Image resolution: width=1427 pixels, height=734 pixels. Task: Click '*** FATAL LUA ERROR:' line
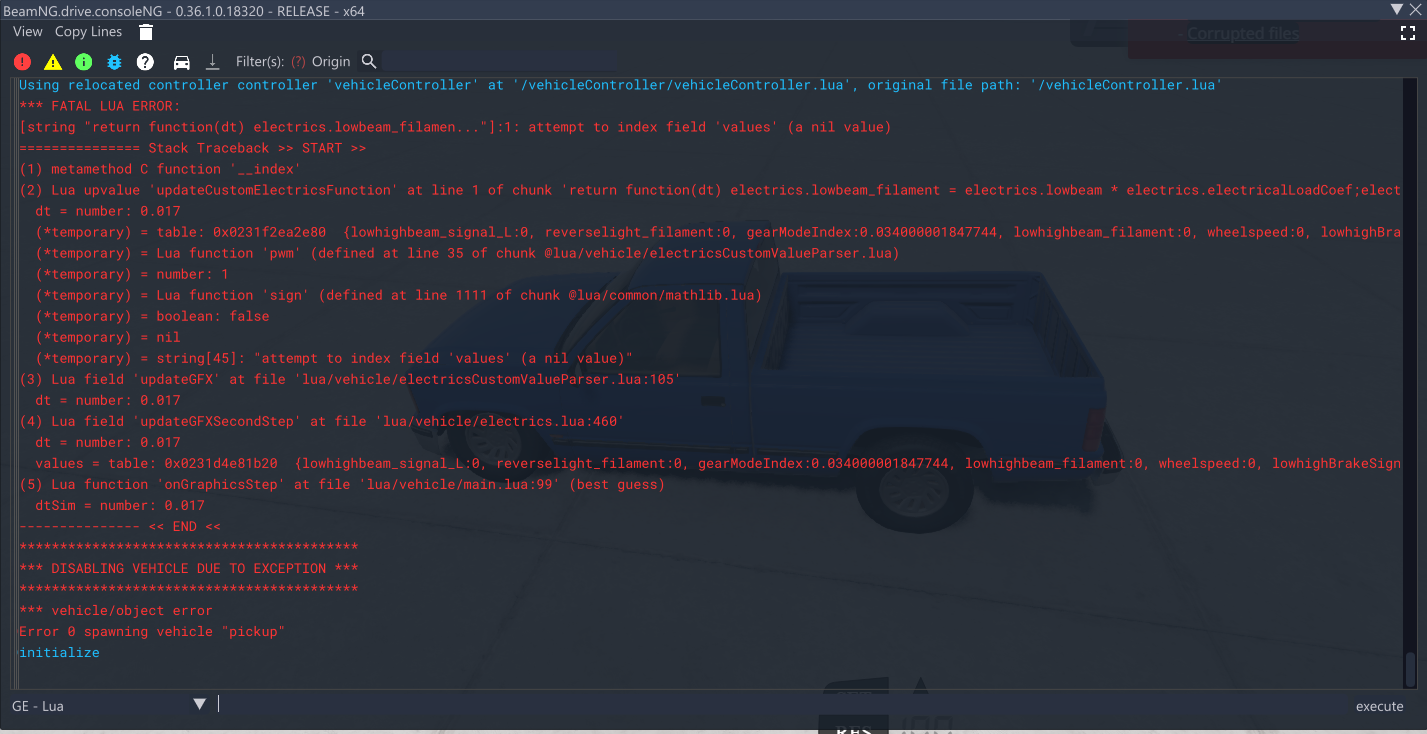[99, 106]
